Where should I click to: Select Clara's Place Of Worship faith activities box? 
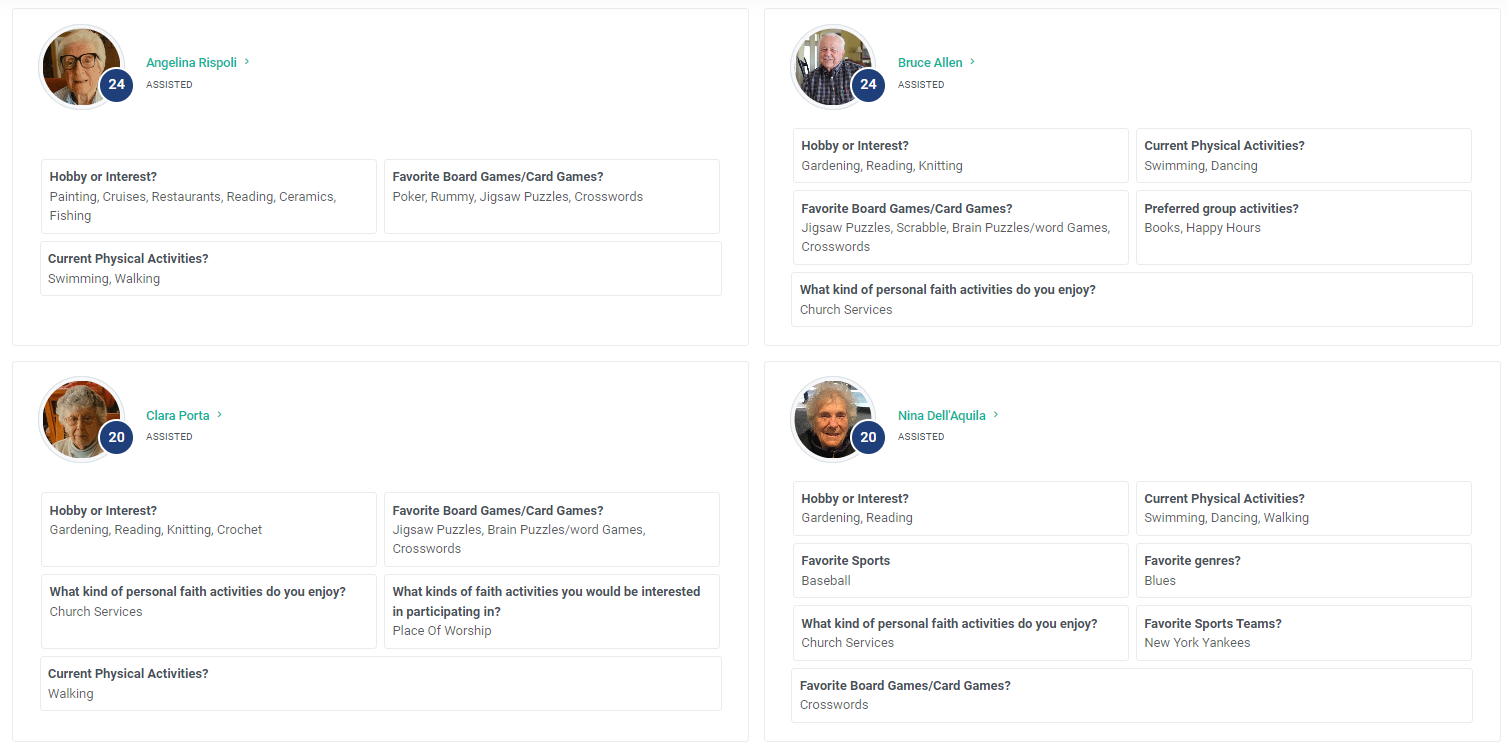pos(552,611)
